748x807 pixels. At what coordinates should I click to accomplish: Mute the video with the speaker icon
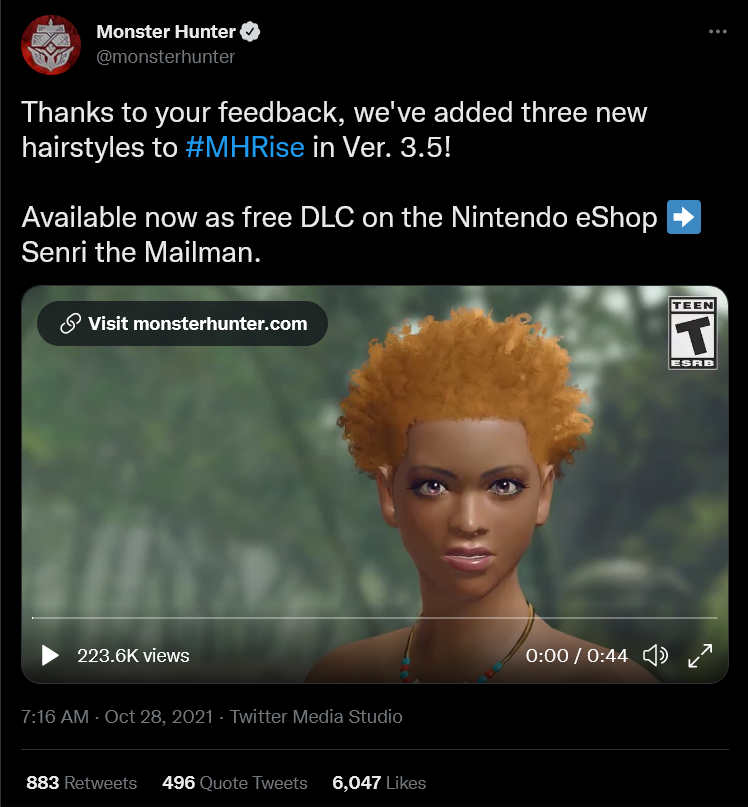[x=655, y=655]
